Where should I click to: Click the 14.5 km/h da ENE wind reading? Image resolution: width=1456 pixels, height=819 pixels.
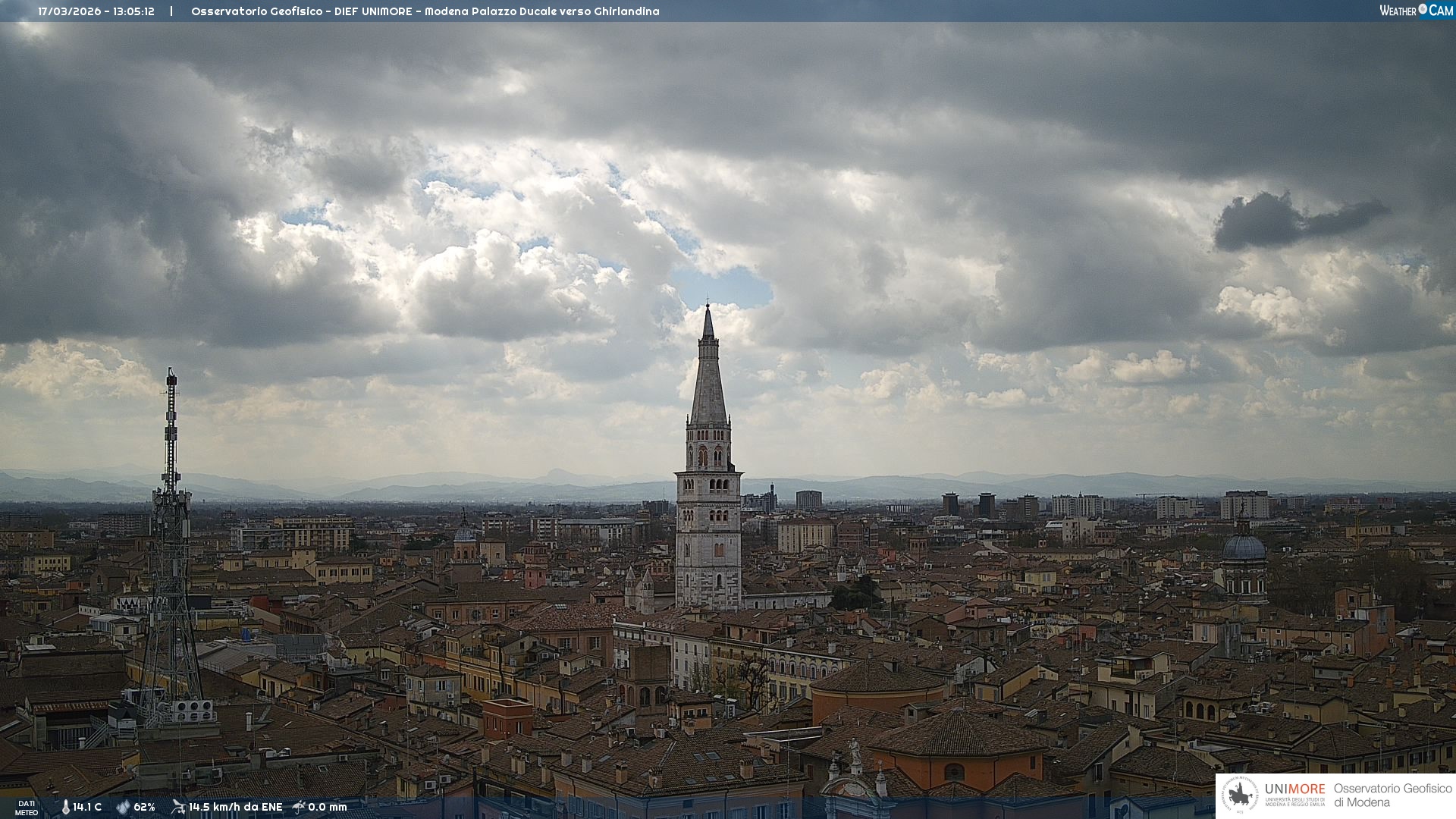[x=235, y=807]
